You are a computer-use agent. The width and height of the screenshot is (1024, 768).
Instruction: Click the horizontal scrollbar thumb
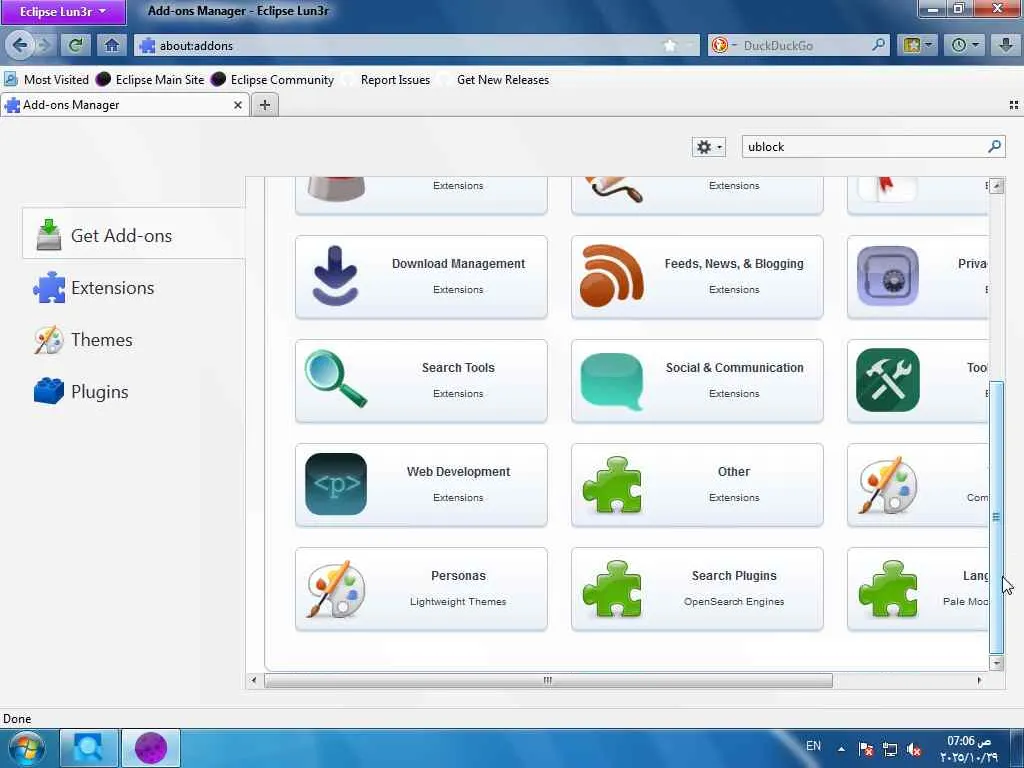(x=549, y=680)
